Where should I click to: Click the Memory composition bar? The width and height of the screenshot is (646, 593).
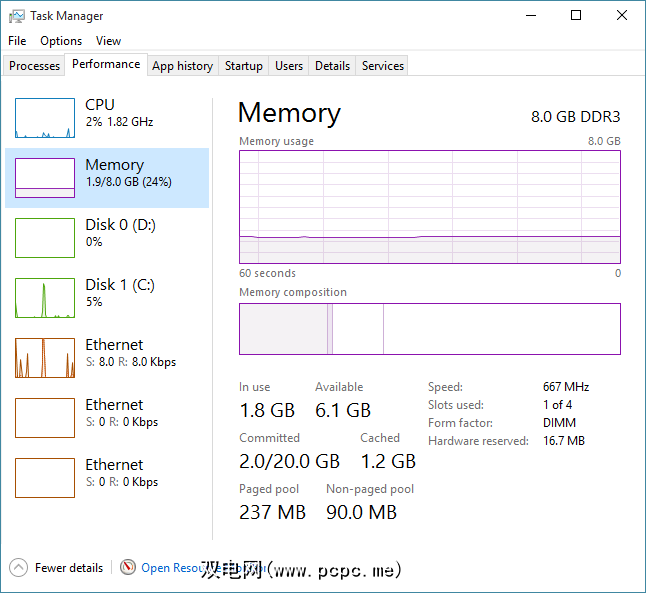pyautogui.click(x=429, y=329)
